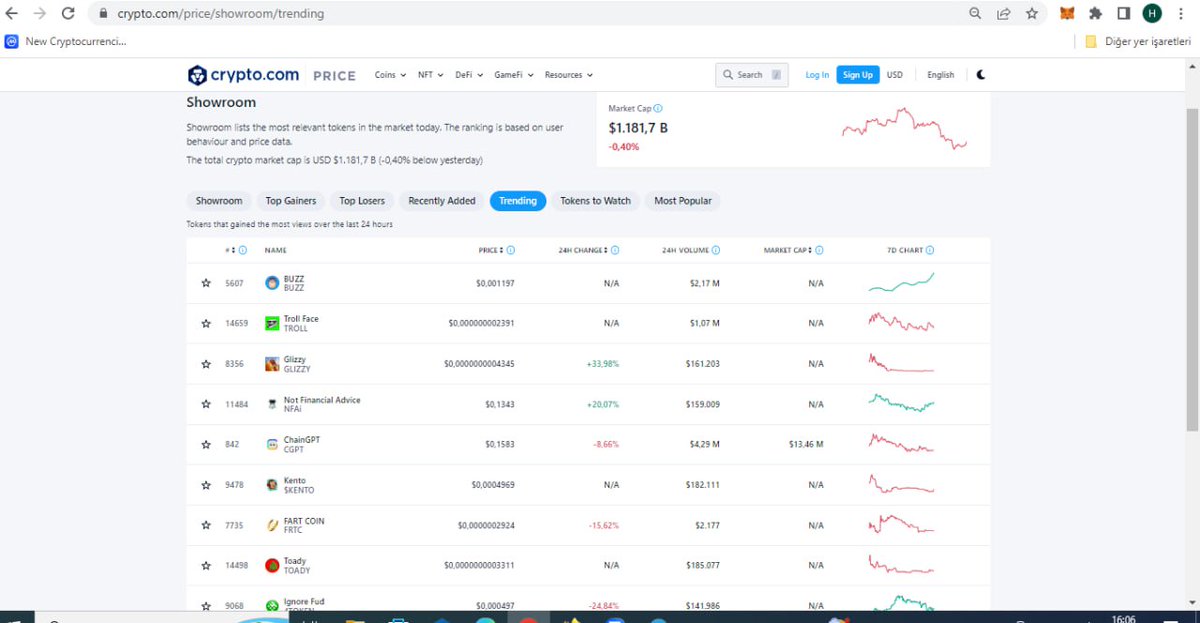The width and height of the screenshot is (1200, 623).
Task: Click the Log In link
Action: [817, 75]
